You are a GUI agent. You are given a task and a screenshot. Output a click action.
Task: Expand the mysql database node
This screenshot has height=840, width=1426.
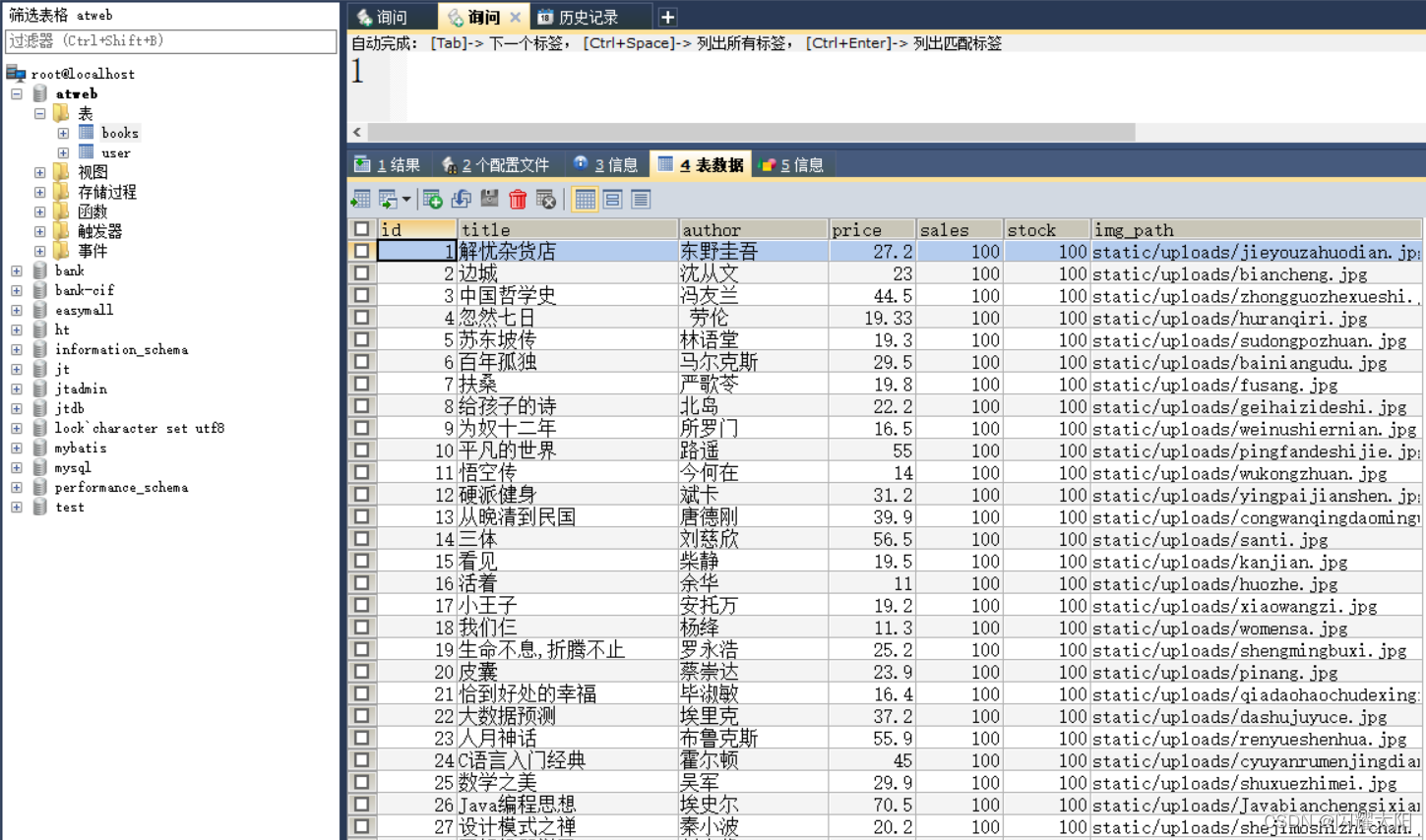point(16,467)
